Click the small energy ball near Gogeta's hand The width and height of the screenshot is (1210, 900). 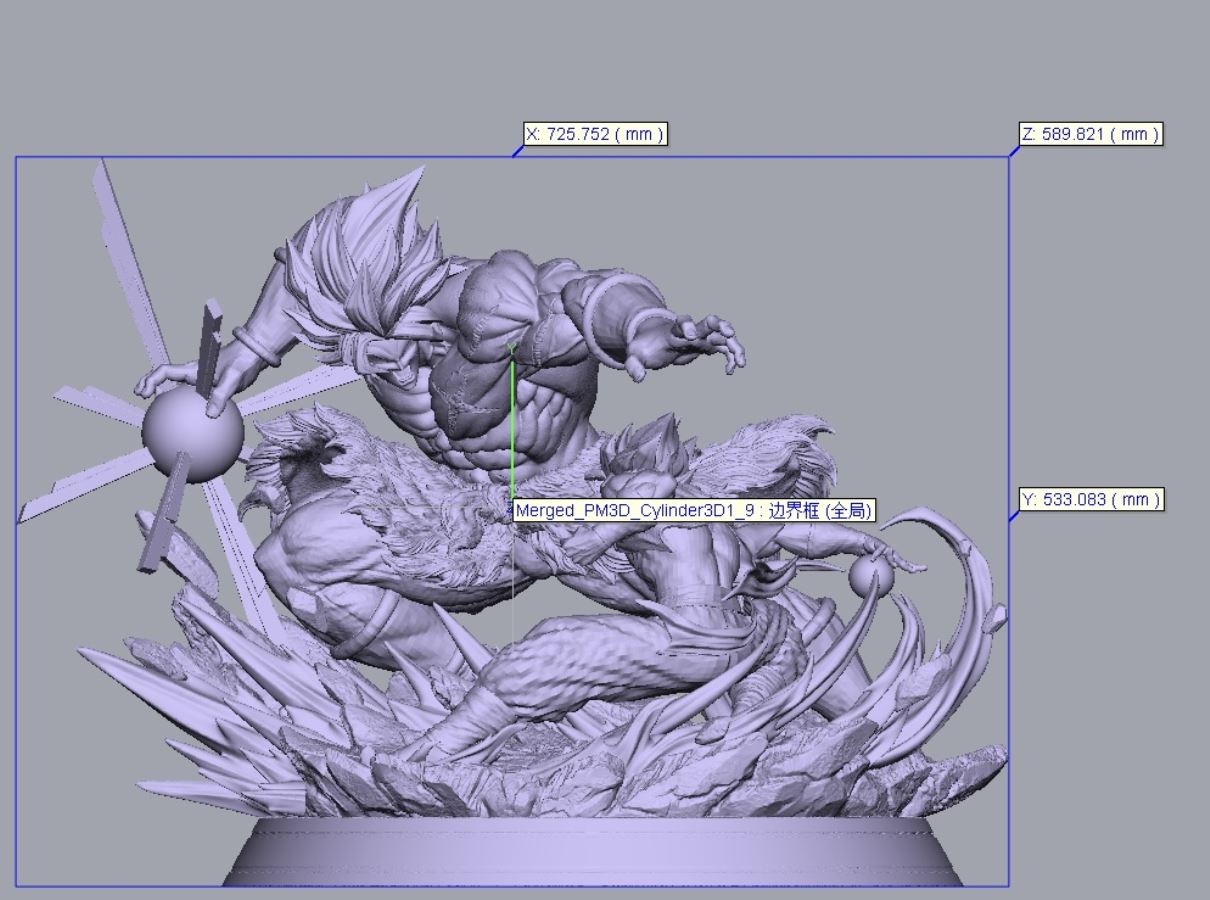pos(872,576)
